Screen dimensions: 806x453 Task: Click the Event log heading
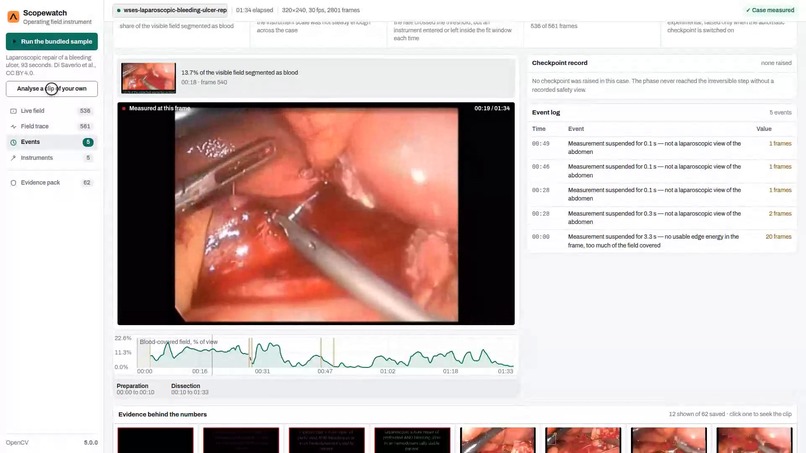(x=546, y=112)
